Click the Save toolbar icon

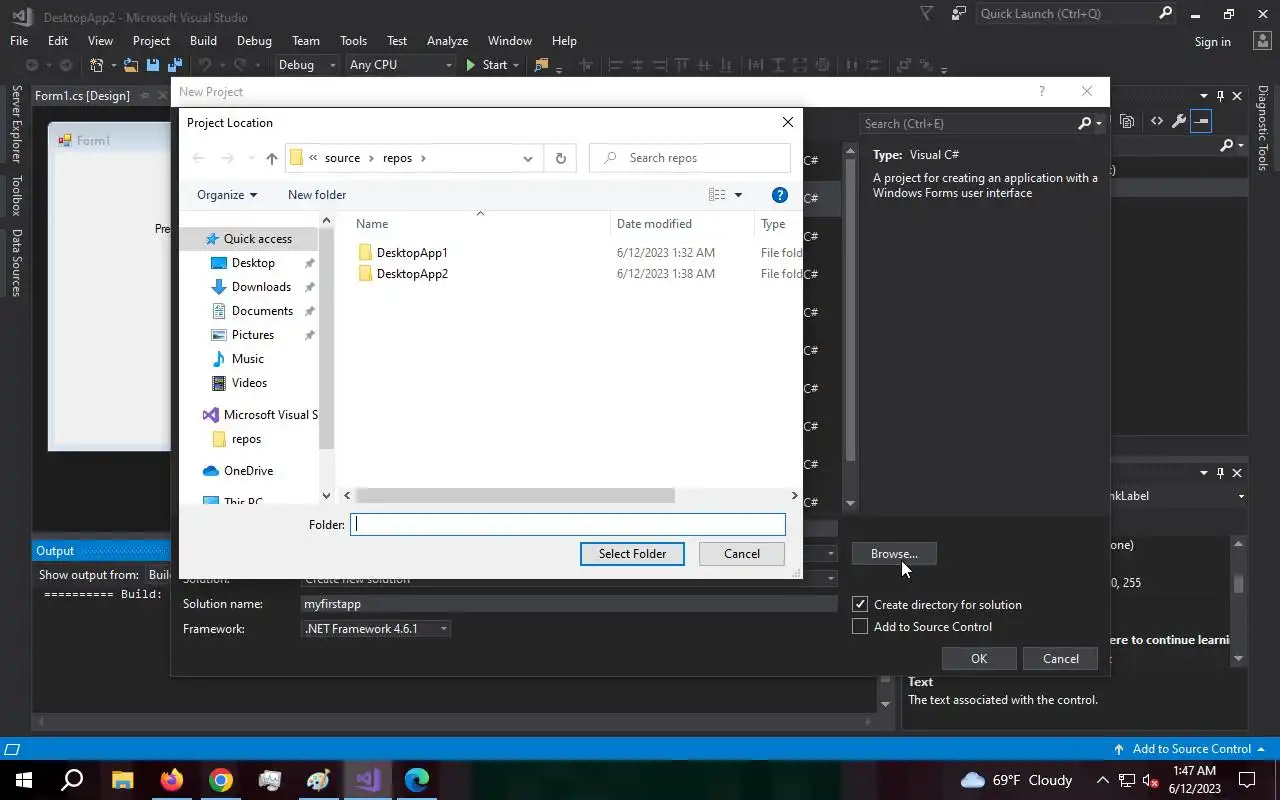coord(153,65)
